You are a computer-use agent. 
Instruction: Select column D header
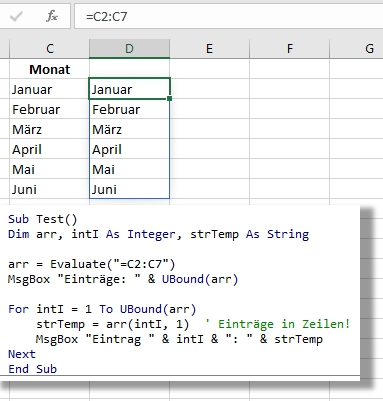click(129, 49)
